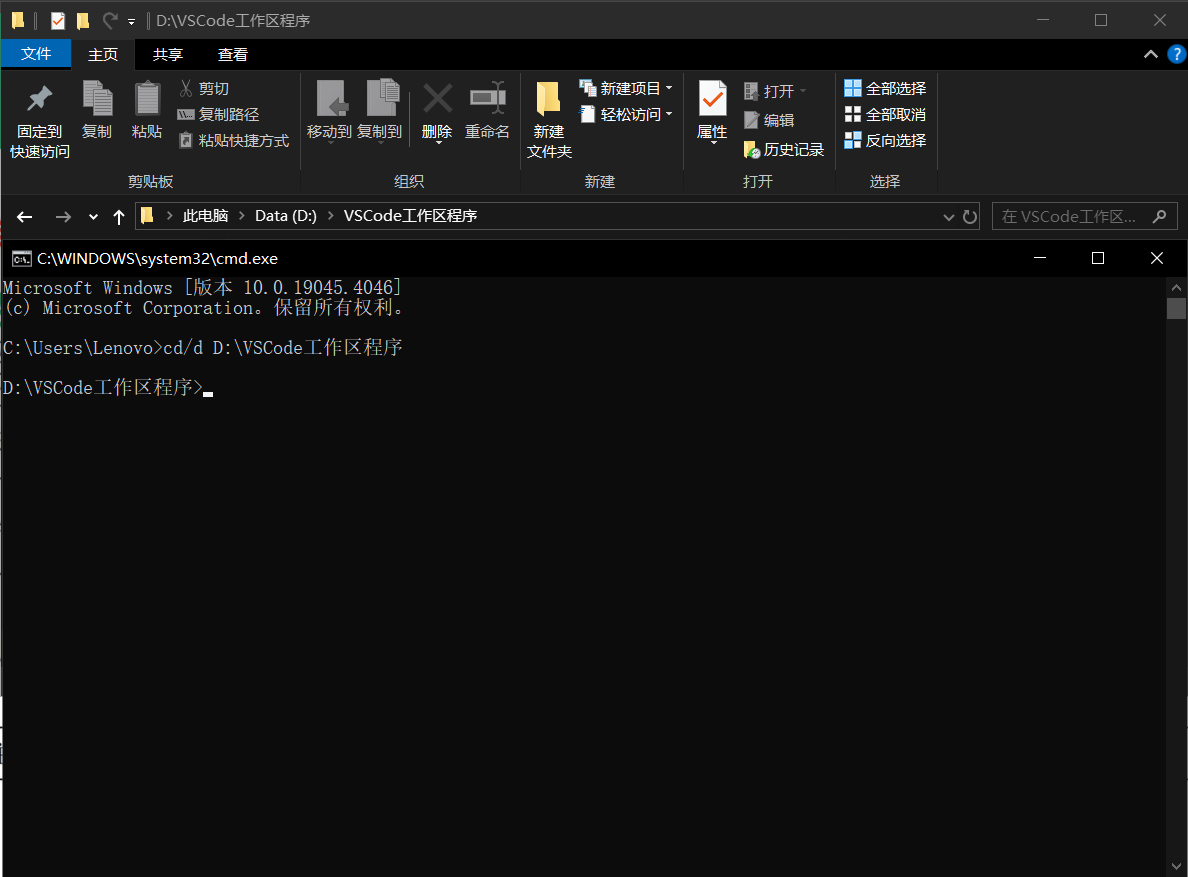Click the cmd.exe title bar icon
1188x877 pixels.
point(21,259)
